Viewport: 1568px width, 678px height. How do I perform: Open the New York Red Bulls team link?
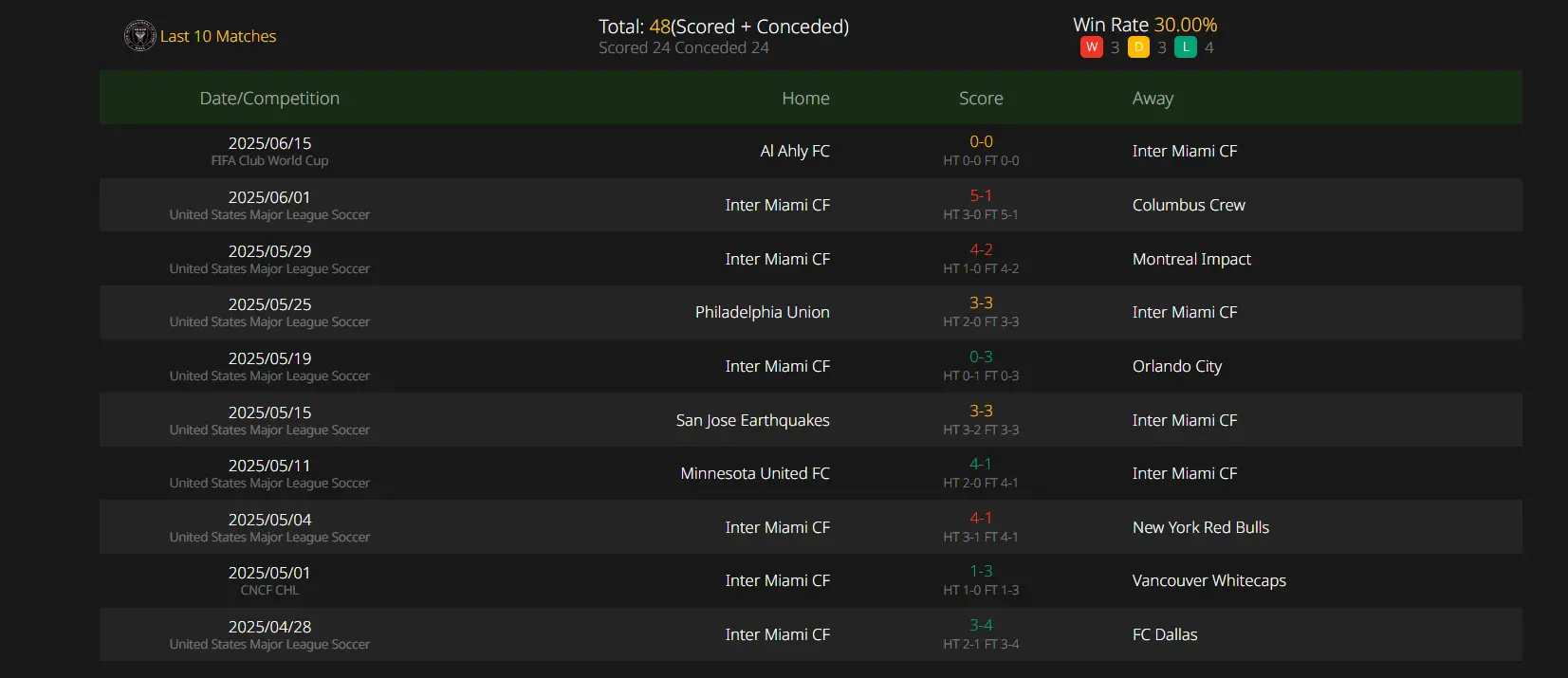pyautogui.click(x=1201, y=527)
